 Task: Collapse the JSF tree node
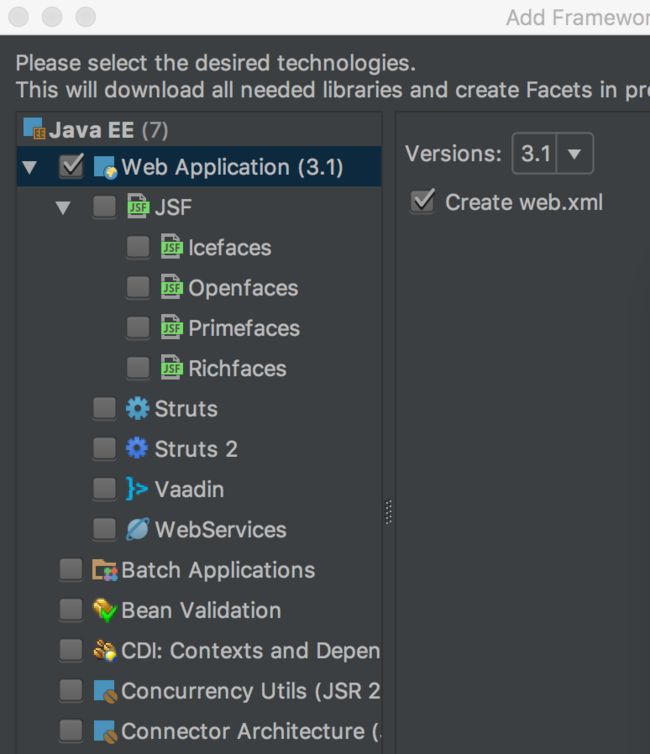tap(63, 208)
